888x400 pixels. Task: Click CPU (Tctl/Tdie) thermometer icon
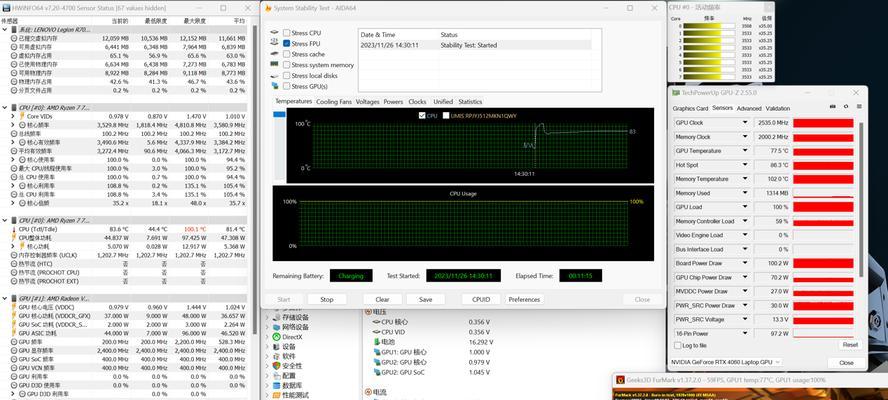click(14, 229)
